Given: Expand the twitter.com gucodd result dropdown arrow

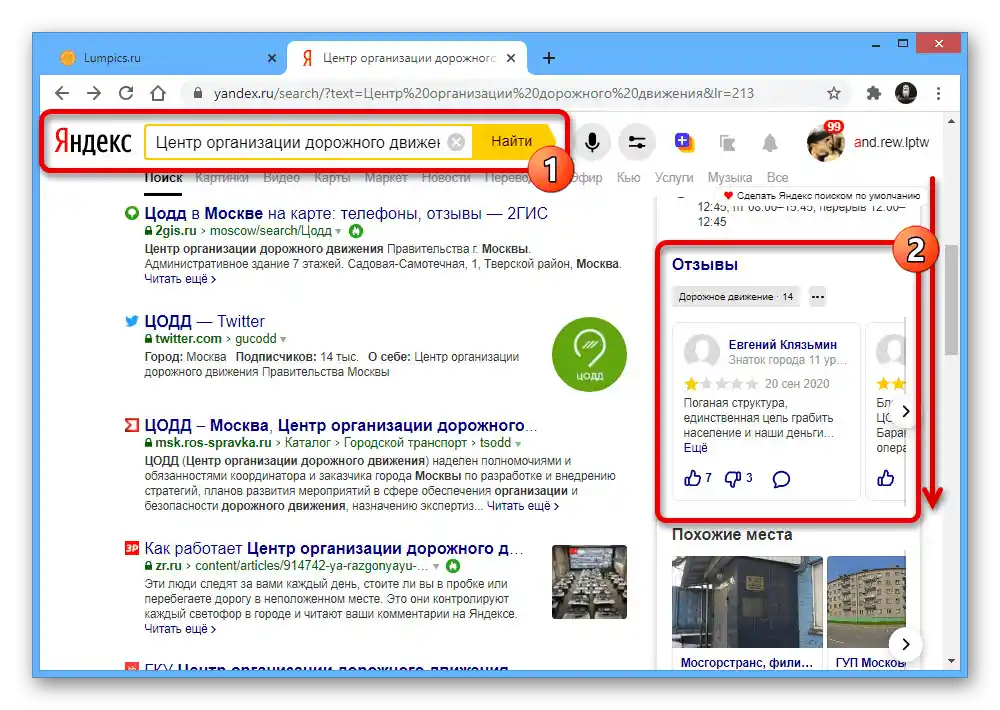Looking at the screenshot, I should pos(283,339).
